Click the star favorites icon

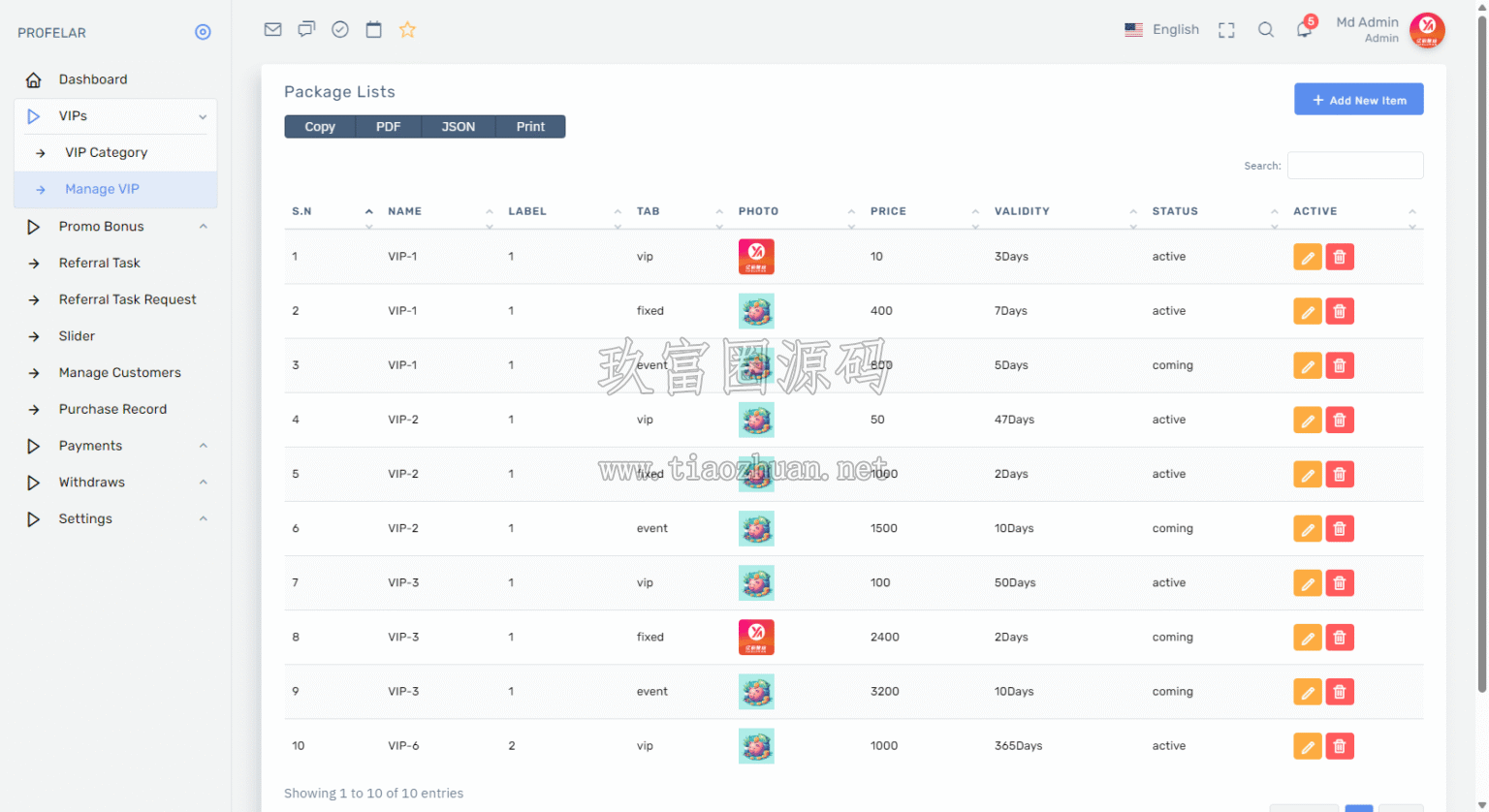tap(407, 29)
